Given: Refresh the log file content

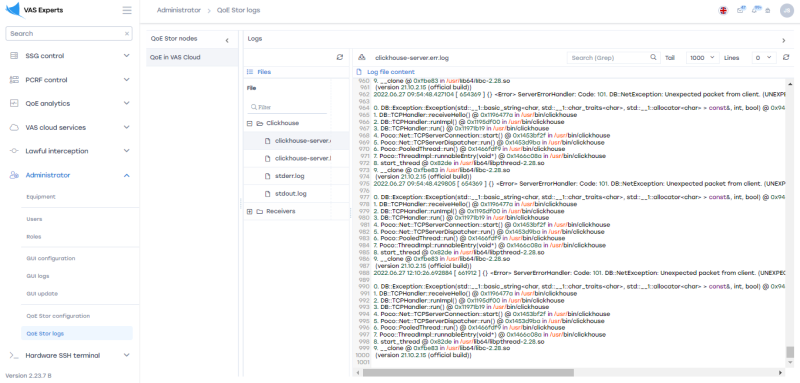Looking at the screenshot, I should tap(786, 58).
